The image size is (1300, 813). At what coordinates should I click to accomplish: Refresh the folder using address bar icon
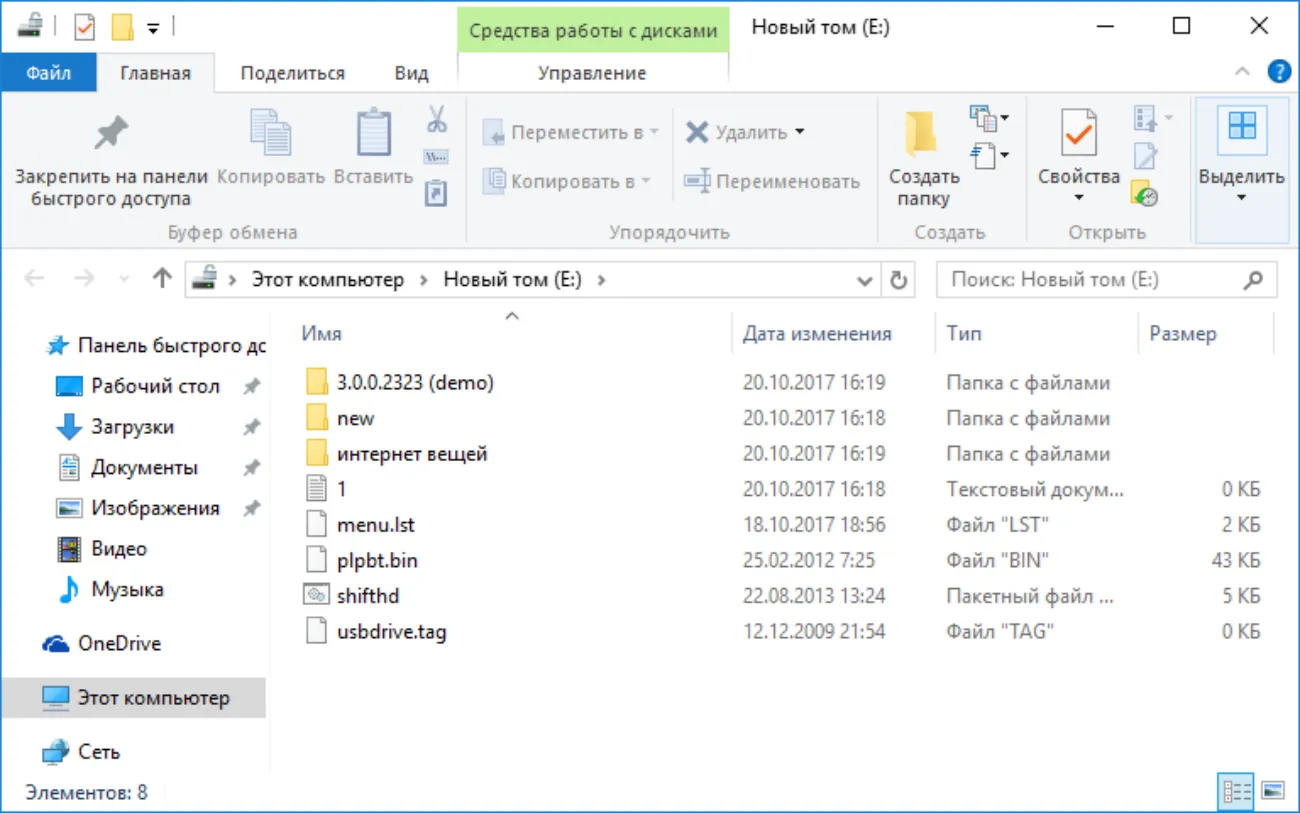click(898, 280)
